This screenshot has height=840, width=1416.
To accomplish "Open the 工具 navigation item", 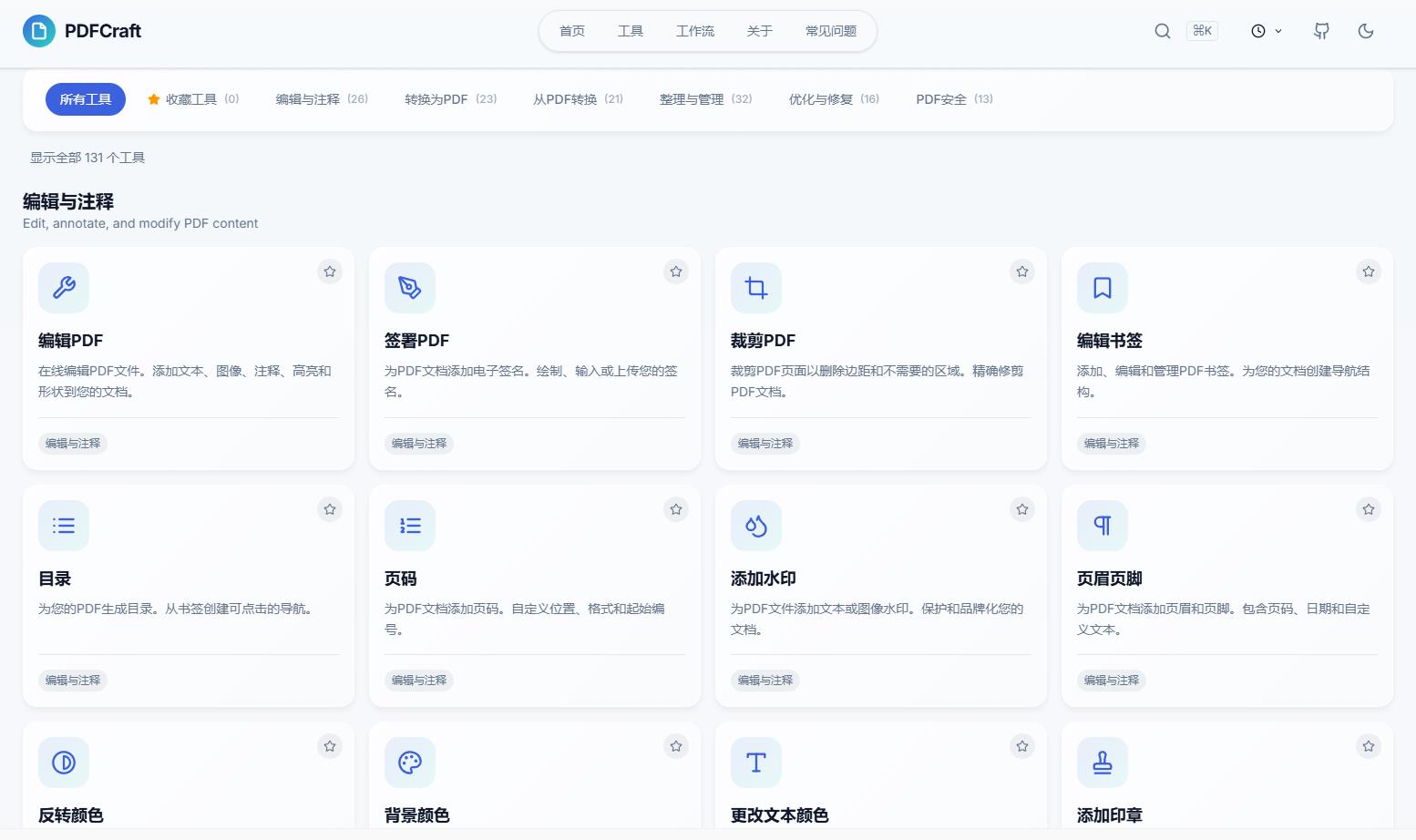I will pyautogui.click(x=631, y=31).
